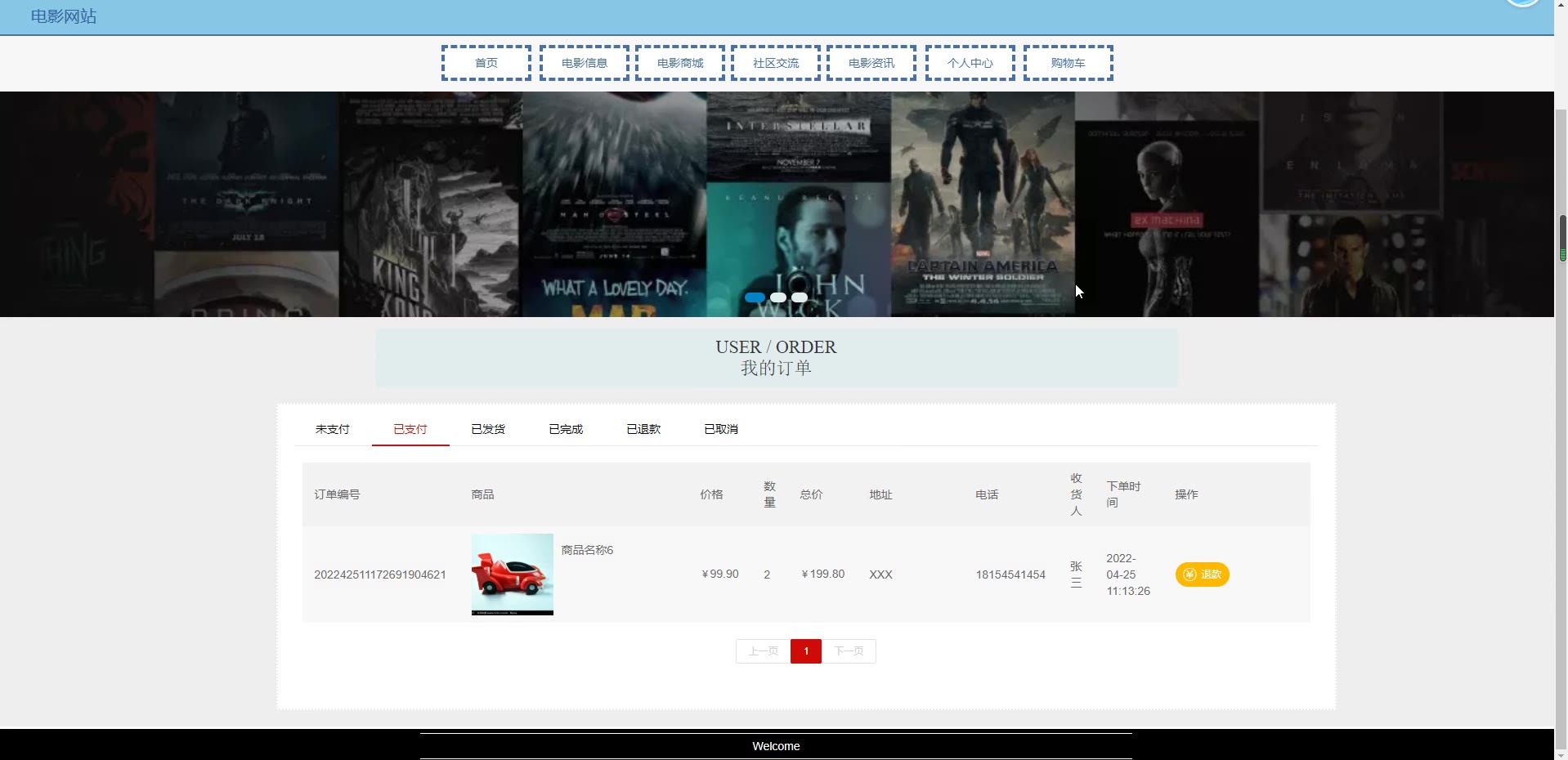Click the unit price ¥99.90
This screenshot has height=760, width=1568.
click(x=719, y=574)
